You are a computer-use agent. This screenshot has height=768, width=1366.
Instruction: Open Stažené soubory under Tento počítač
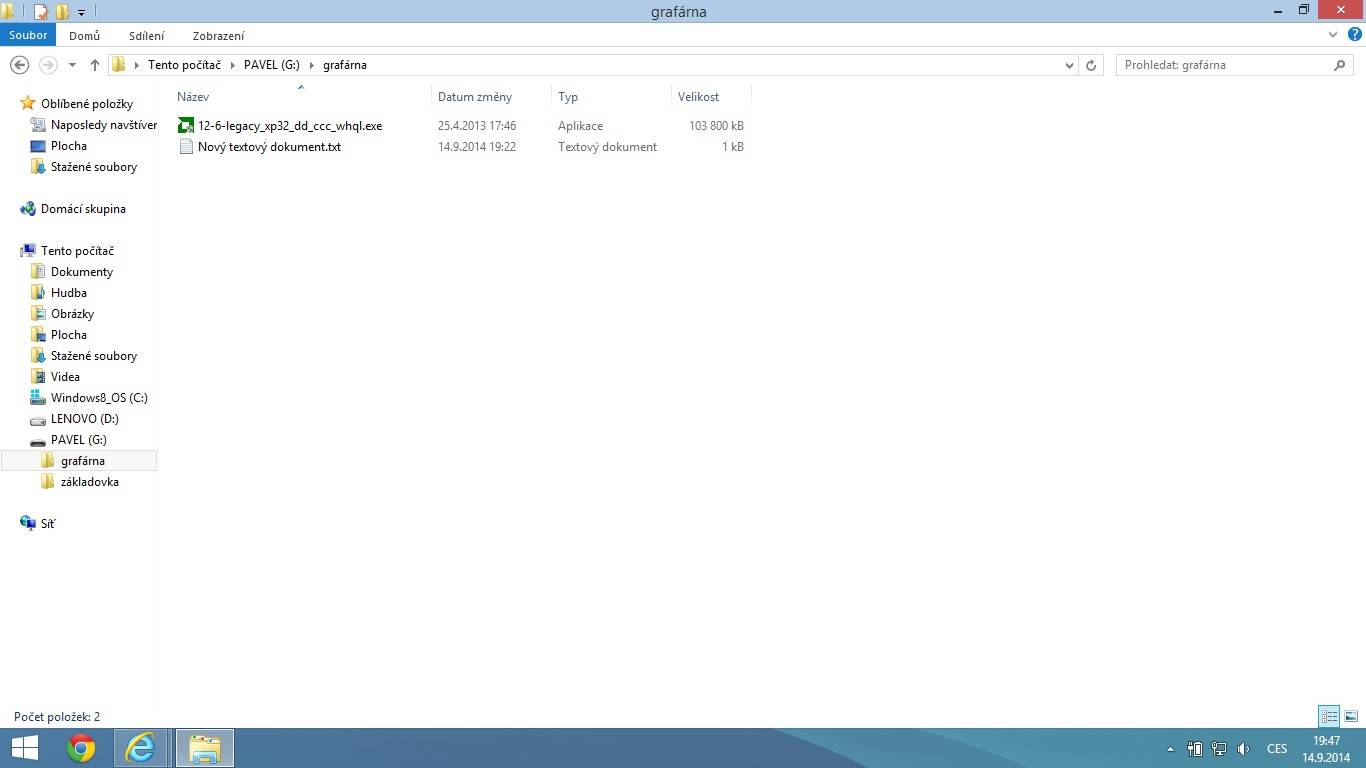pyautogui.click(x=94, y=356)
